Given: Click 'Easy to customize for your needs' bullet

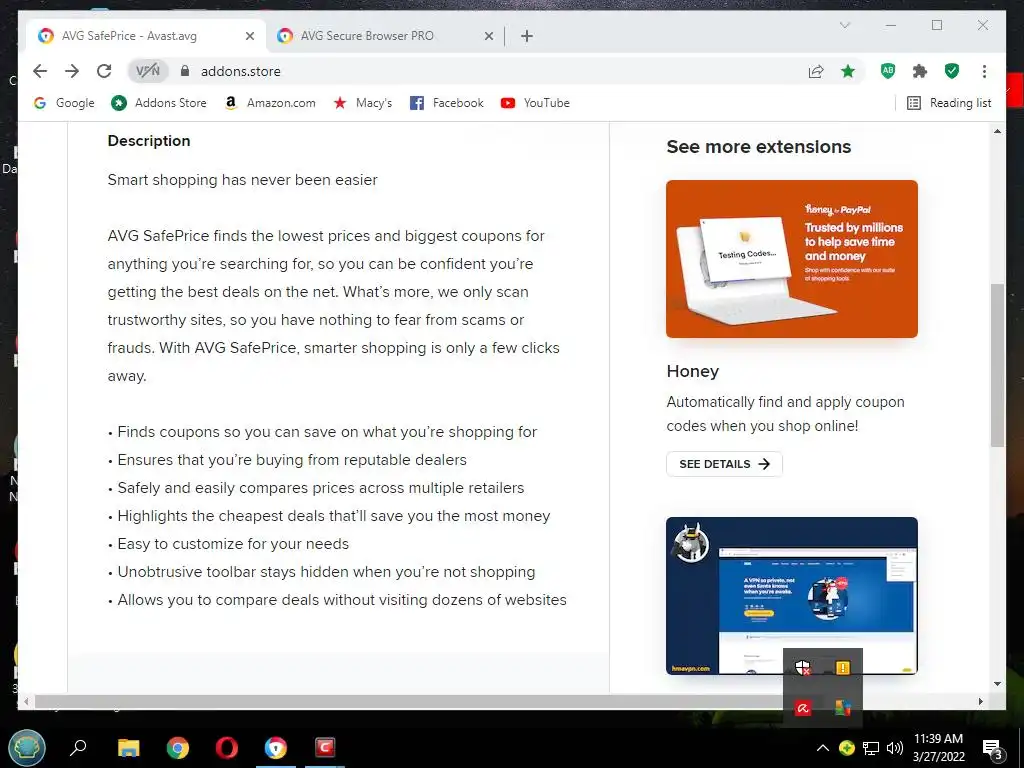Looking at the screenshot, I should (x=233, y=544).
